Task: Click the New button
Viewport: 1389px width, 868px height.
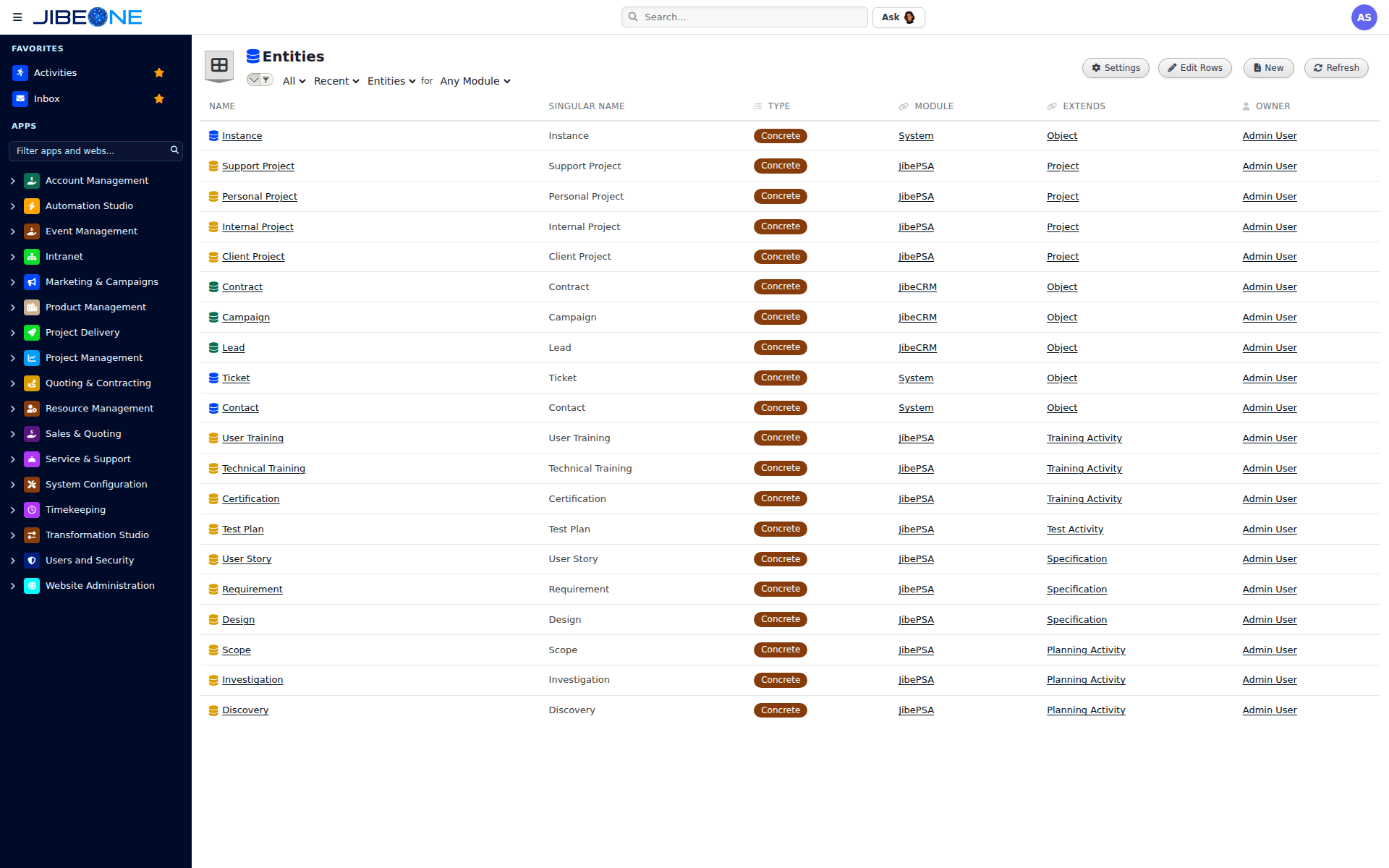Action: coord(1268,68)
